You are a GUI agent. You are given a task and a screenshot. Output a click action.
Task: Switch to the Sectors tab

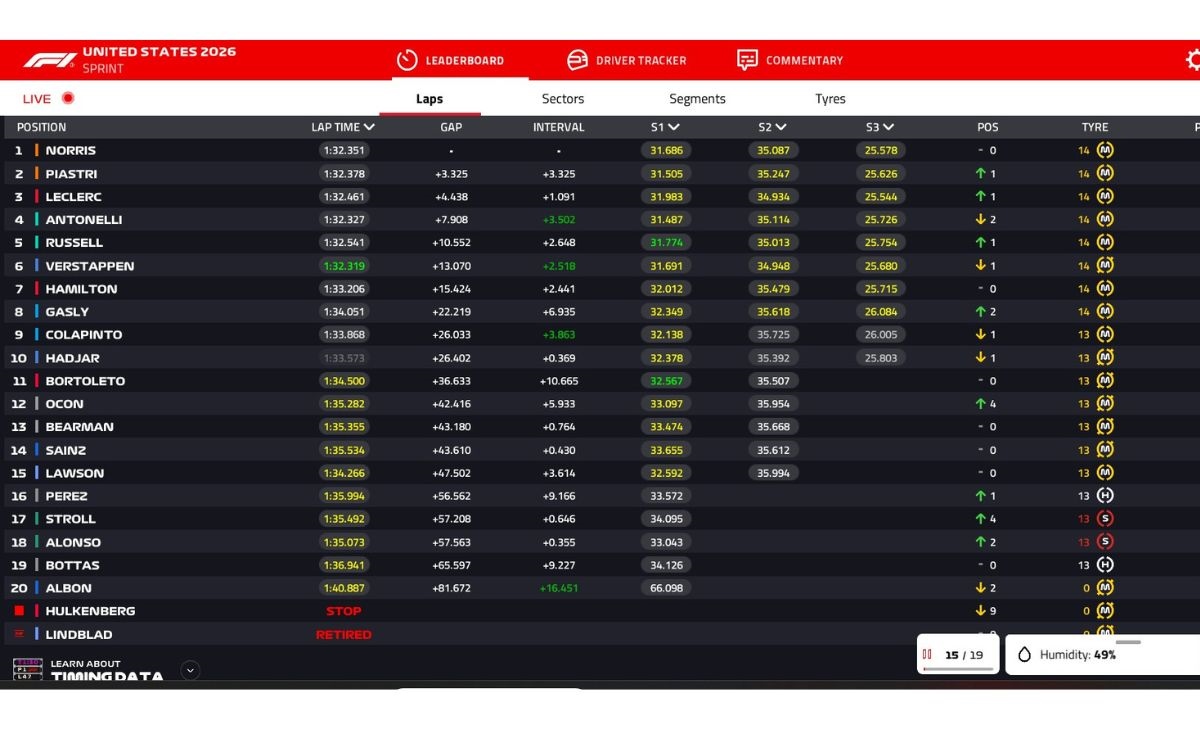coord(563,99)
